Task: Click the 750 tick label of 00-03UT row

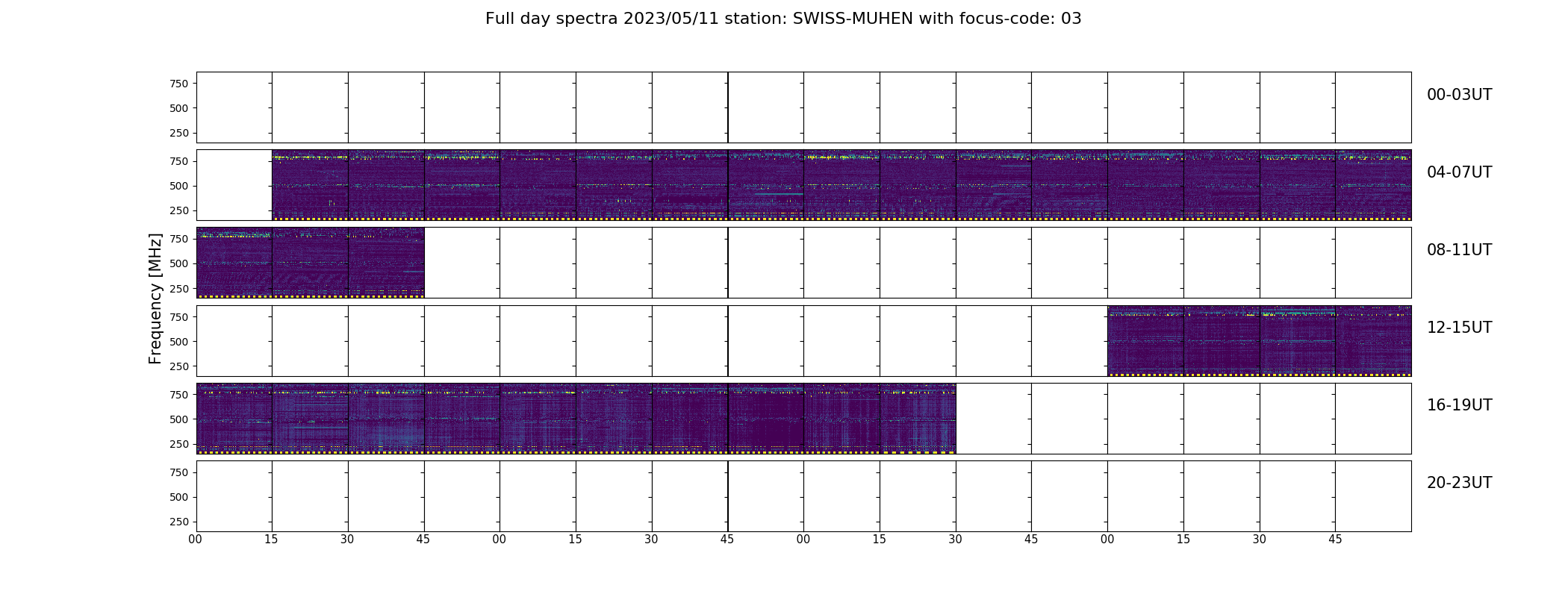Action: point(179,84)
